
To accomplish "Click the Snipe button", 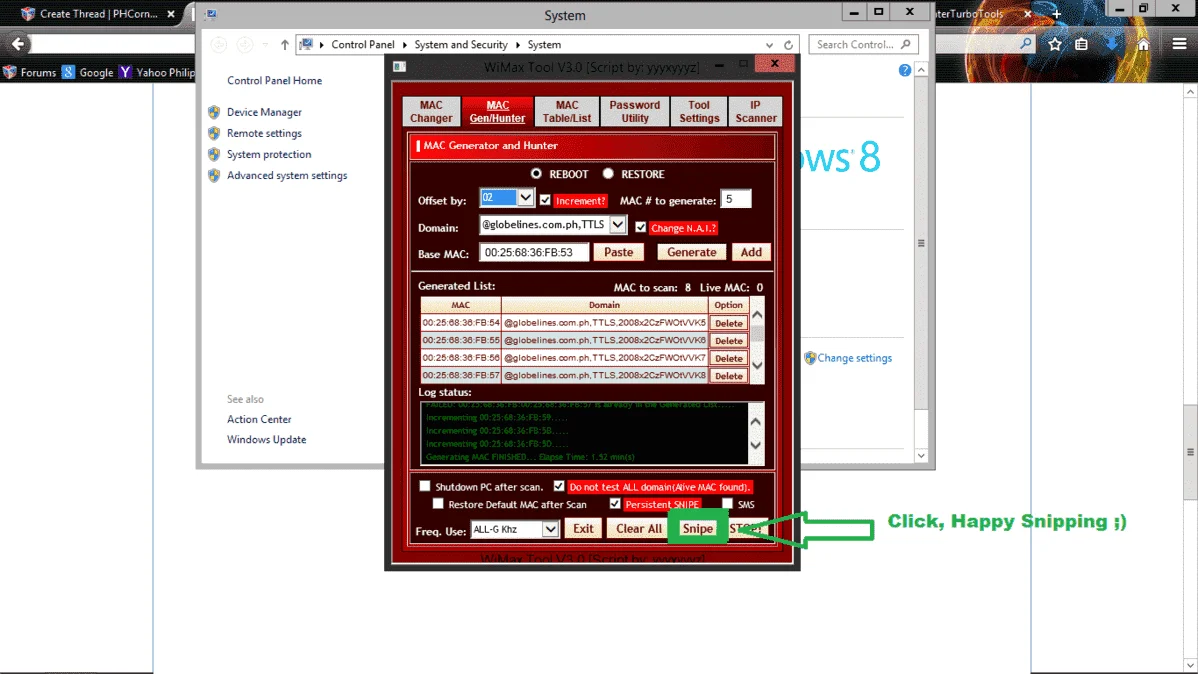I will click(x=698, y=529).
